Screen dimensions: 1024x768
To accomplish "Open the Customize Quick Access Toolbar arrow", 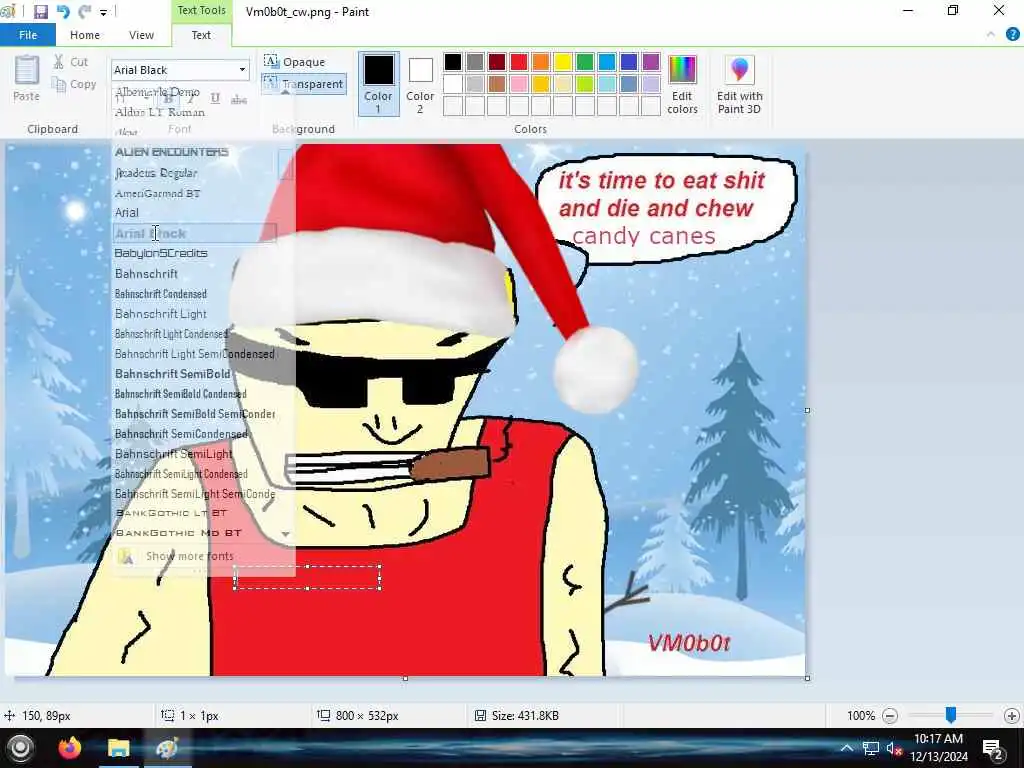I will [103, 12].
